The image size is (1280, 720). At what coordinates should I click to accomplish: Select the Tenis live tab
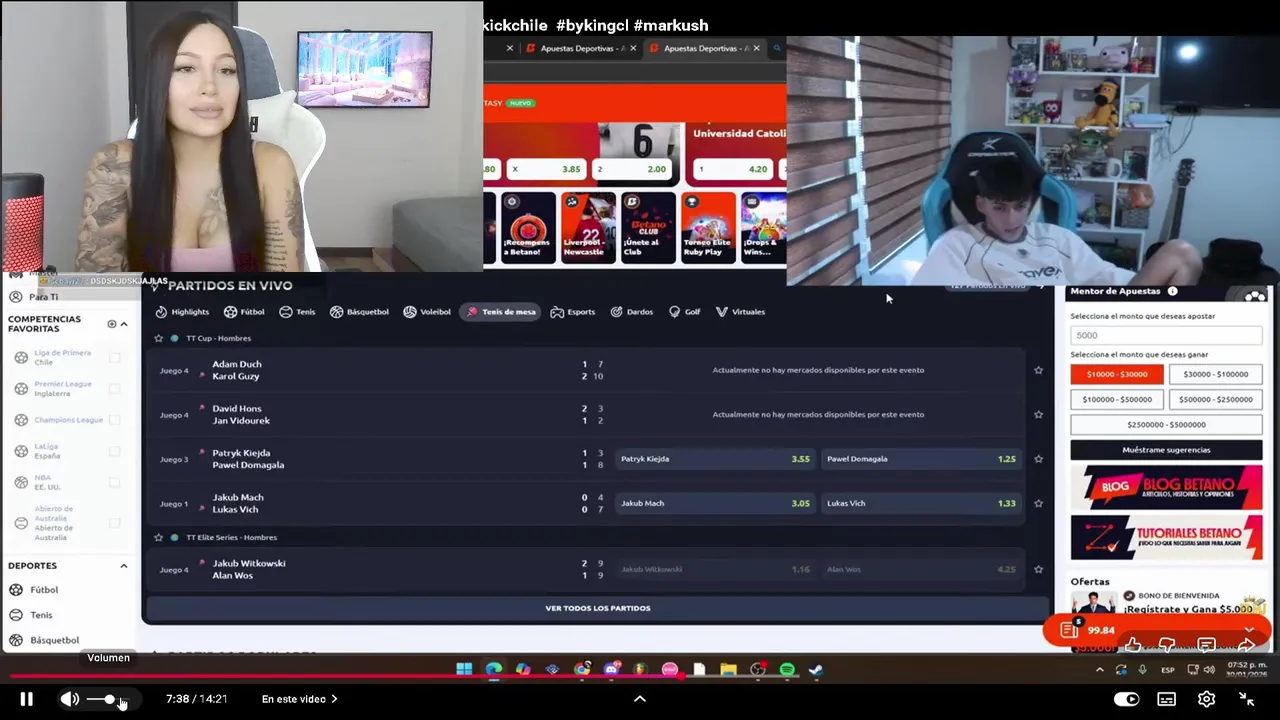pos(297,312)
